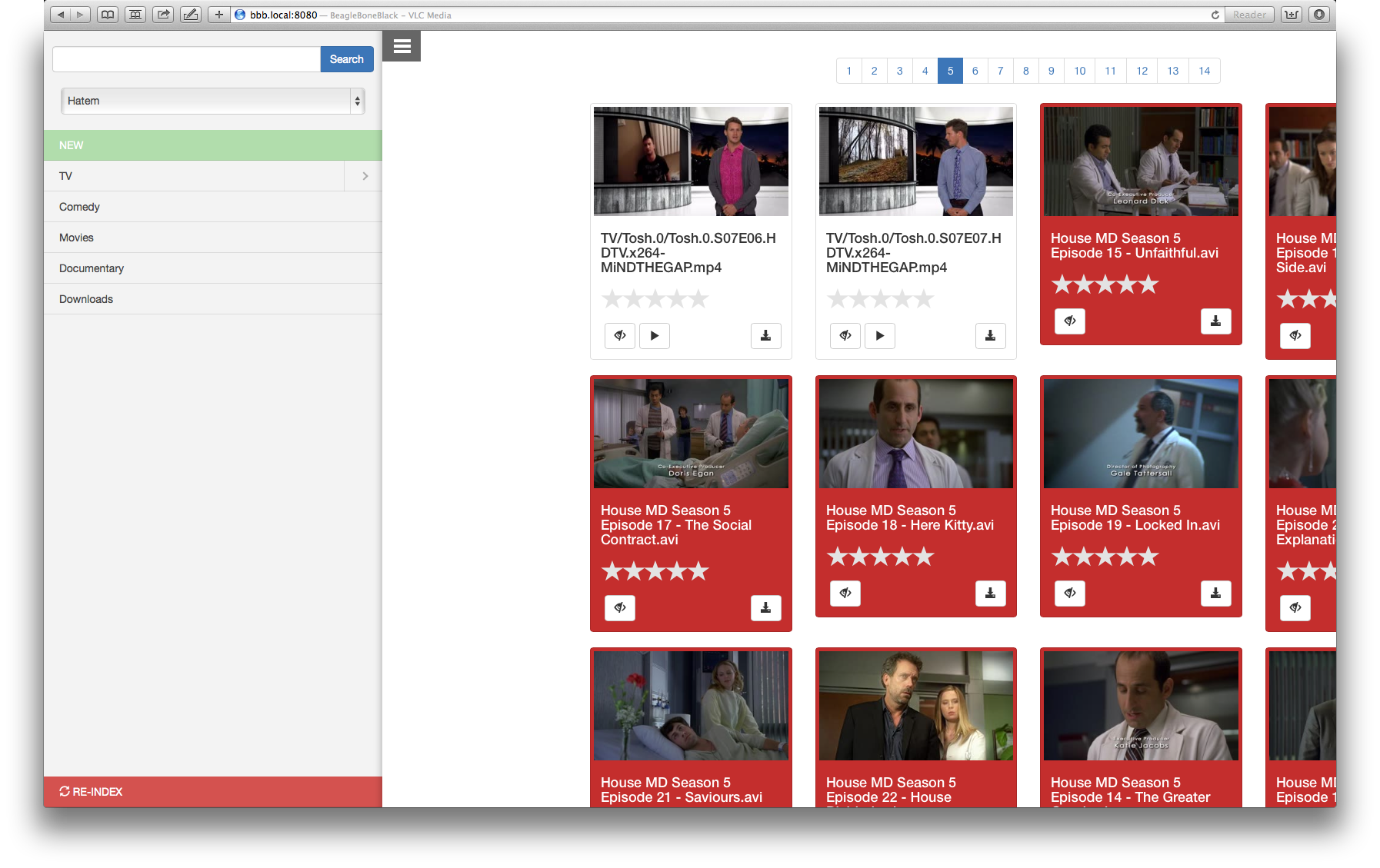Go to page 2
The height and width of the screenshot is (868, 1380).
875,71
